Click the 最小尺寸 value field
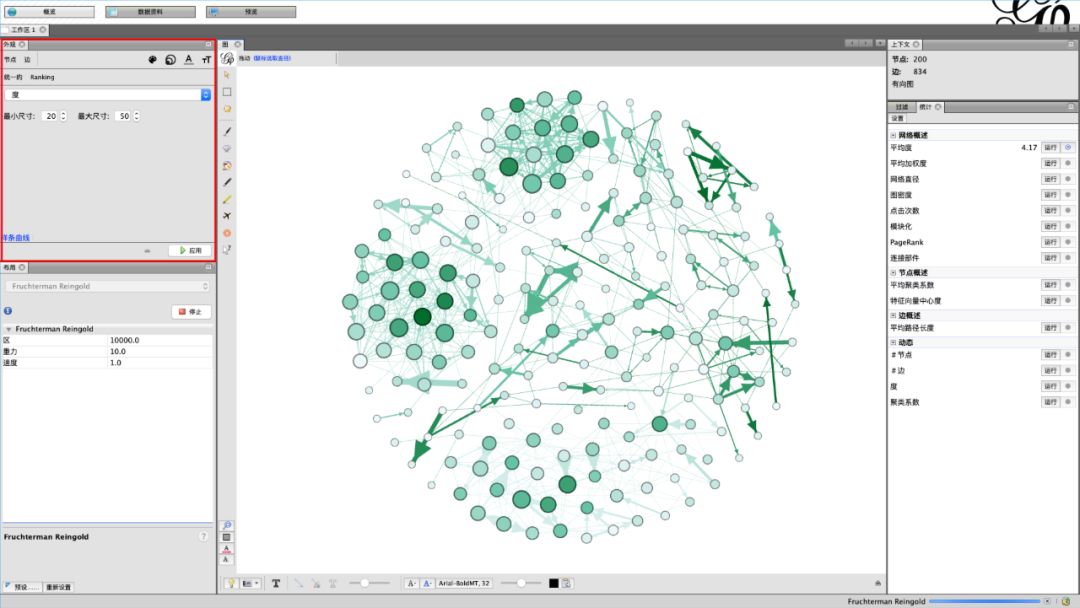The width and height of the screenshot is (1080, 608). pos(51,116)
